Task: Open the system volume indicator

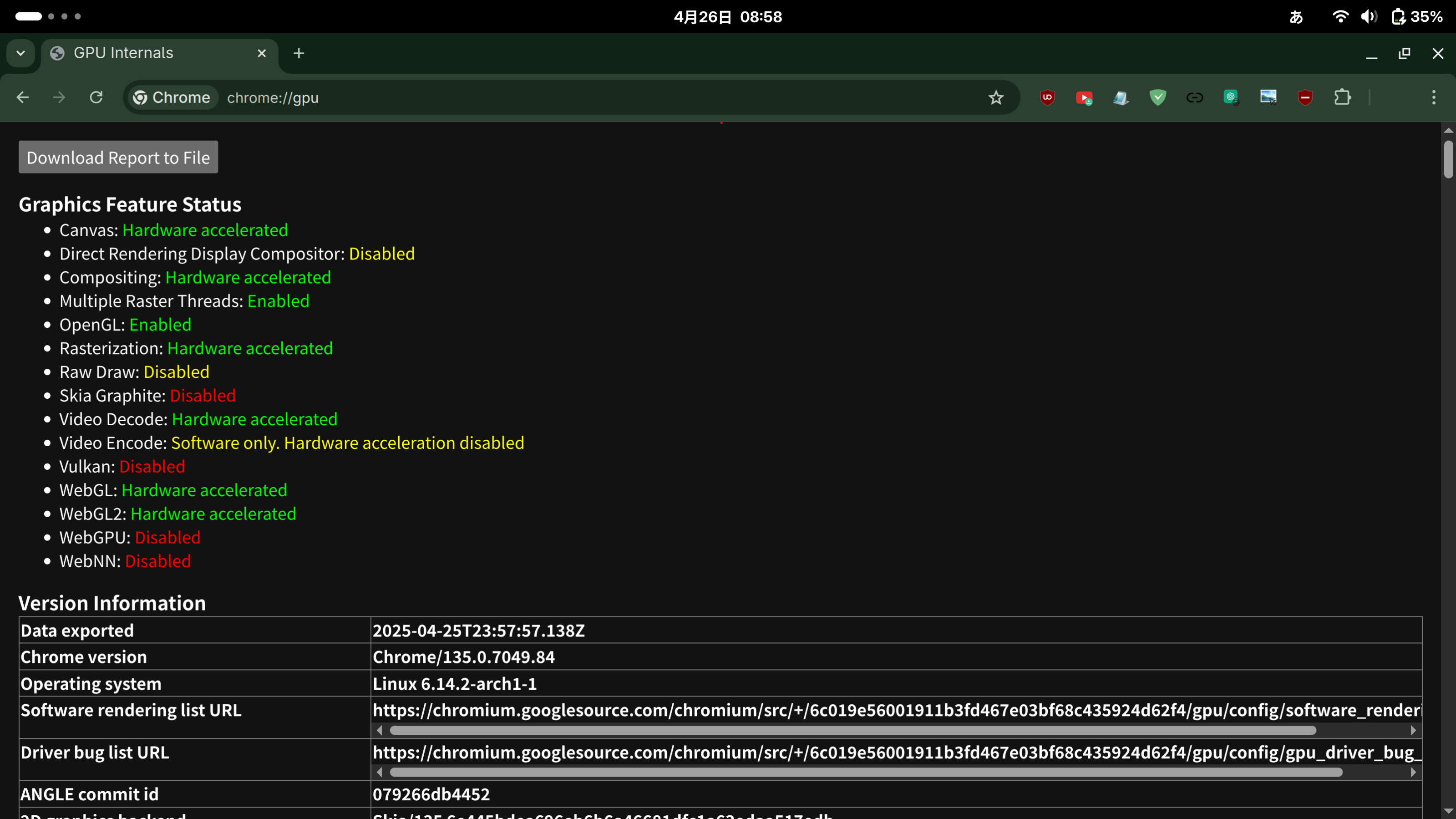Action: point(1369,16)
